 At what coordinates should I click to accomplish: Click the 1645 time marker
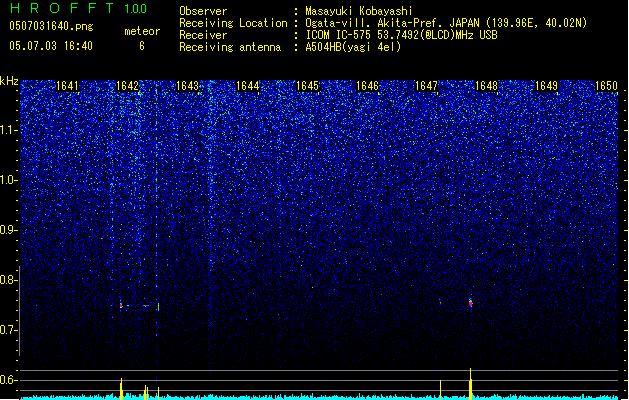[x=307, y=85]
